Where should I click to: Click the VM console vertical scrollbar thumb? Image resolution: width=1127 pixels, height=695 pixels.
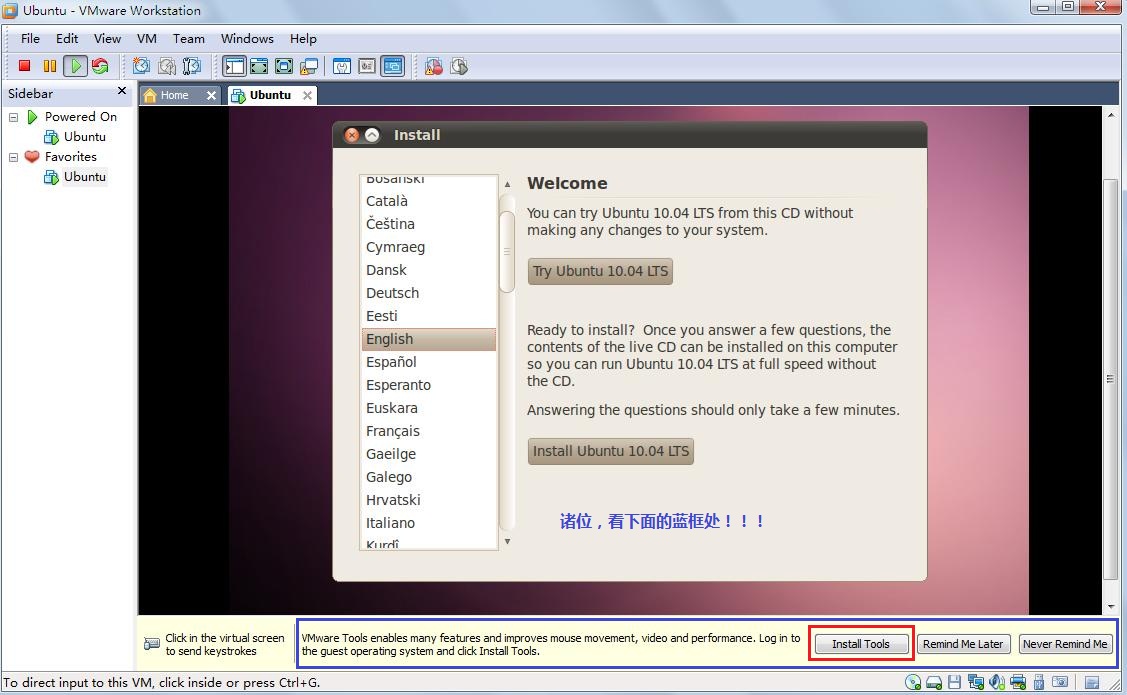1110,379
